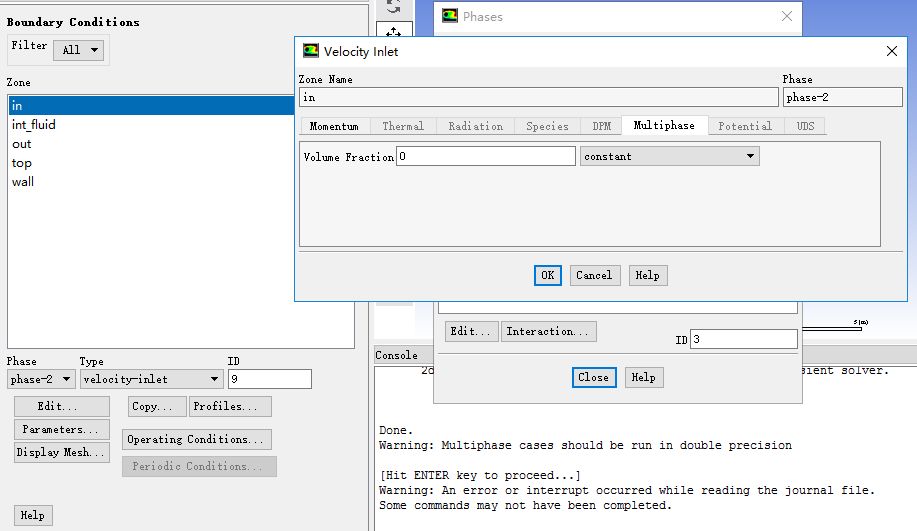Image resolution: width=917 pixels, height=531 pixels.
Task: Select the int_fluid zone
Action: 34,125
